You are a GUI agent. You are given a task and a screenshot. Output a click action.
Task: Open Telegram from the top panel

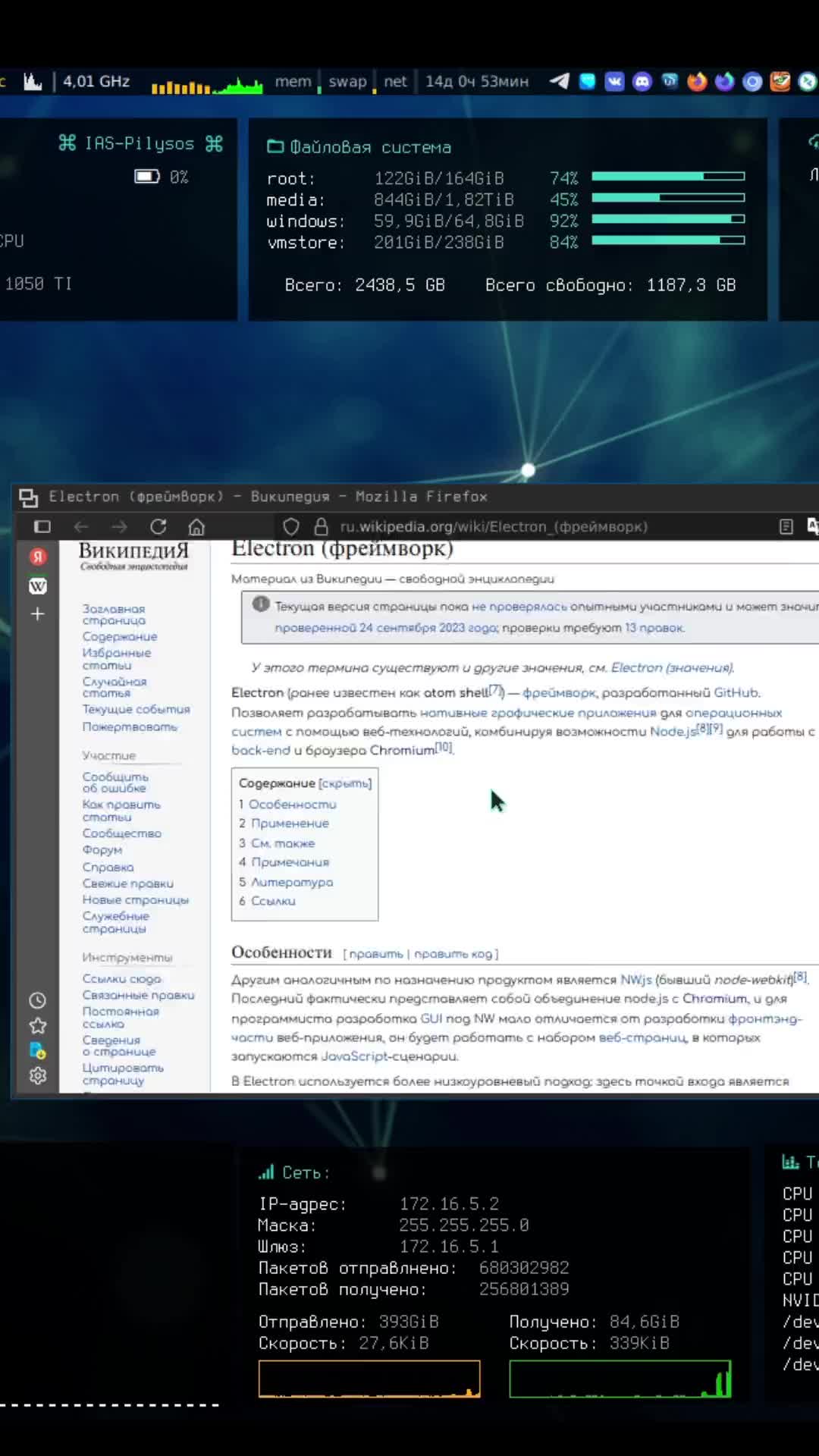pyautogui.click(x=560, y=81)
